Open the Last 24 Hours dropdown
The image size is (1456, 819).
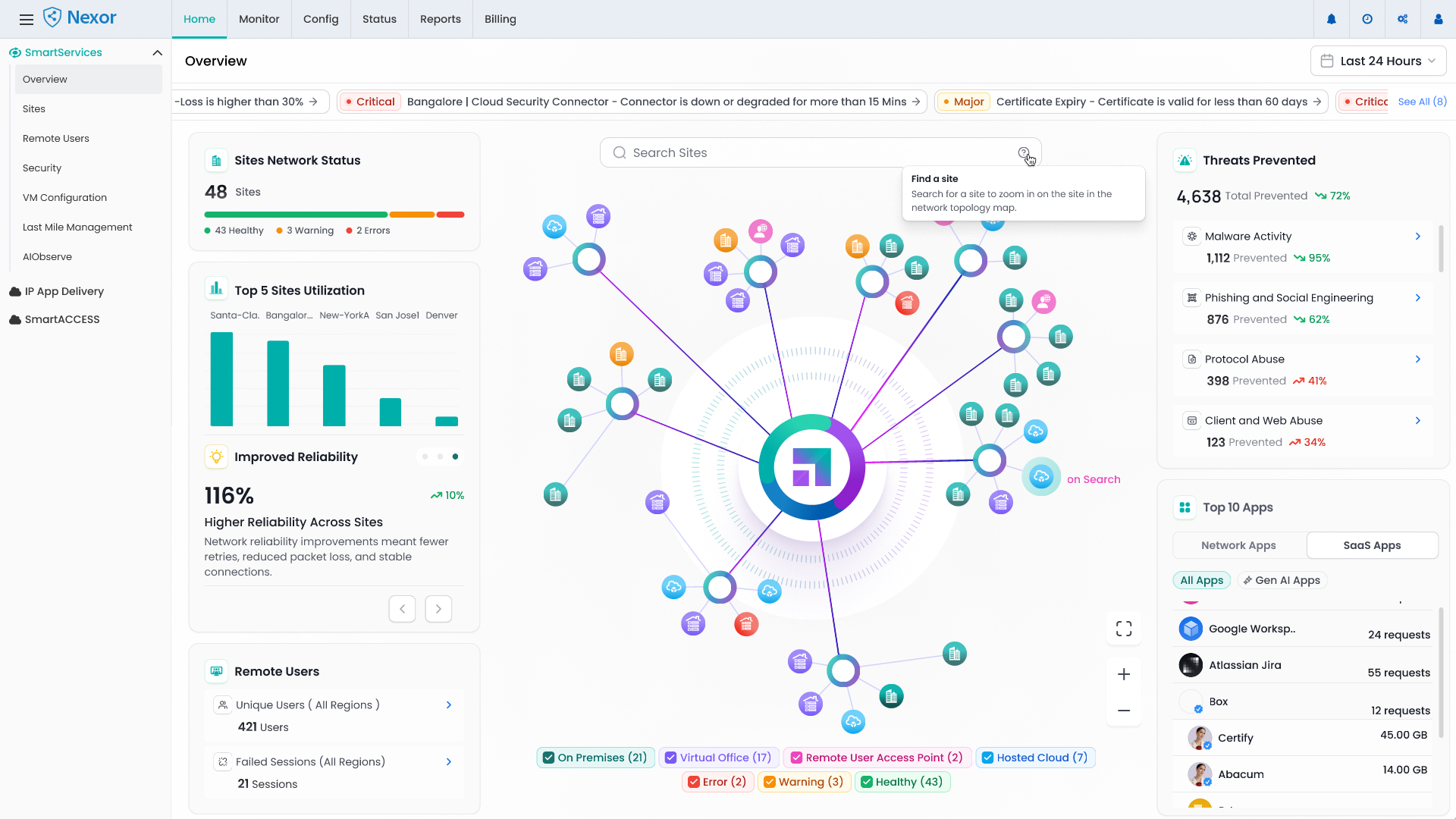(1378, 61)
